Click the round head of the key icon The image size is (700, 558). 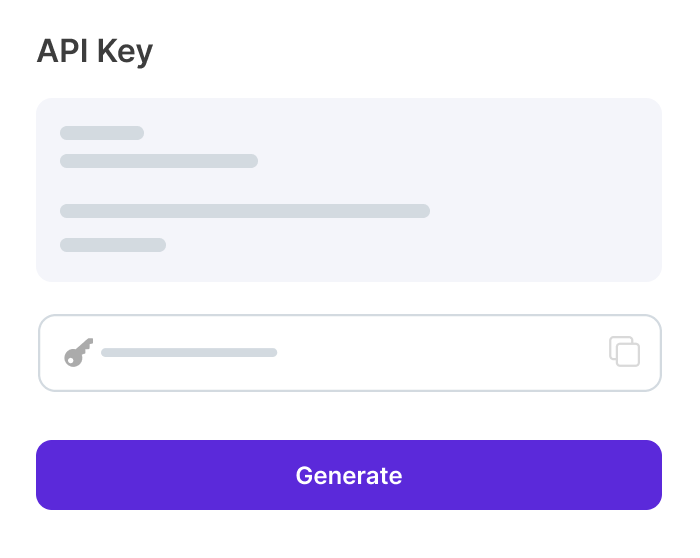(72, 358)
